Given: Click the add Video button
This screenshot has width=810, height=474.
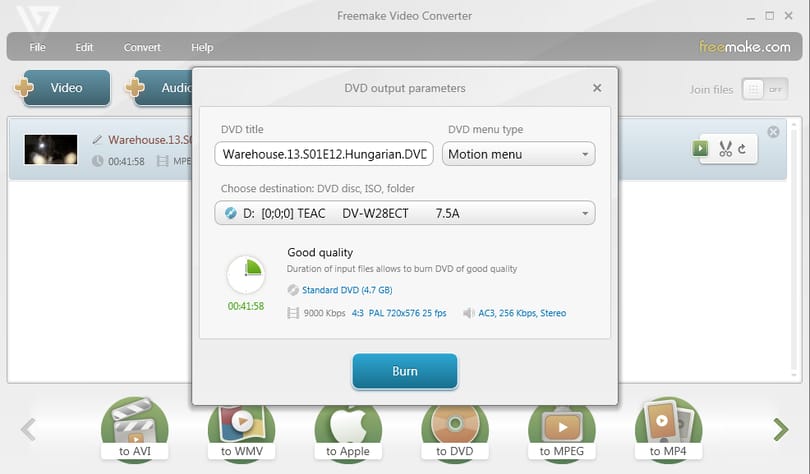Looking at the screenshot, I should [66, 88].
